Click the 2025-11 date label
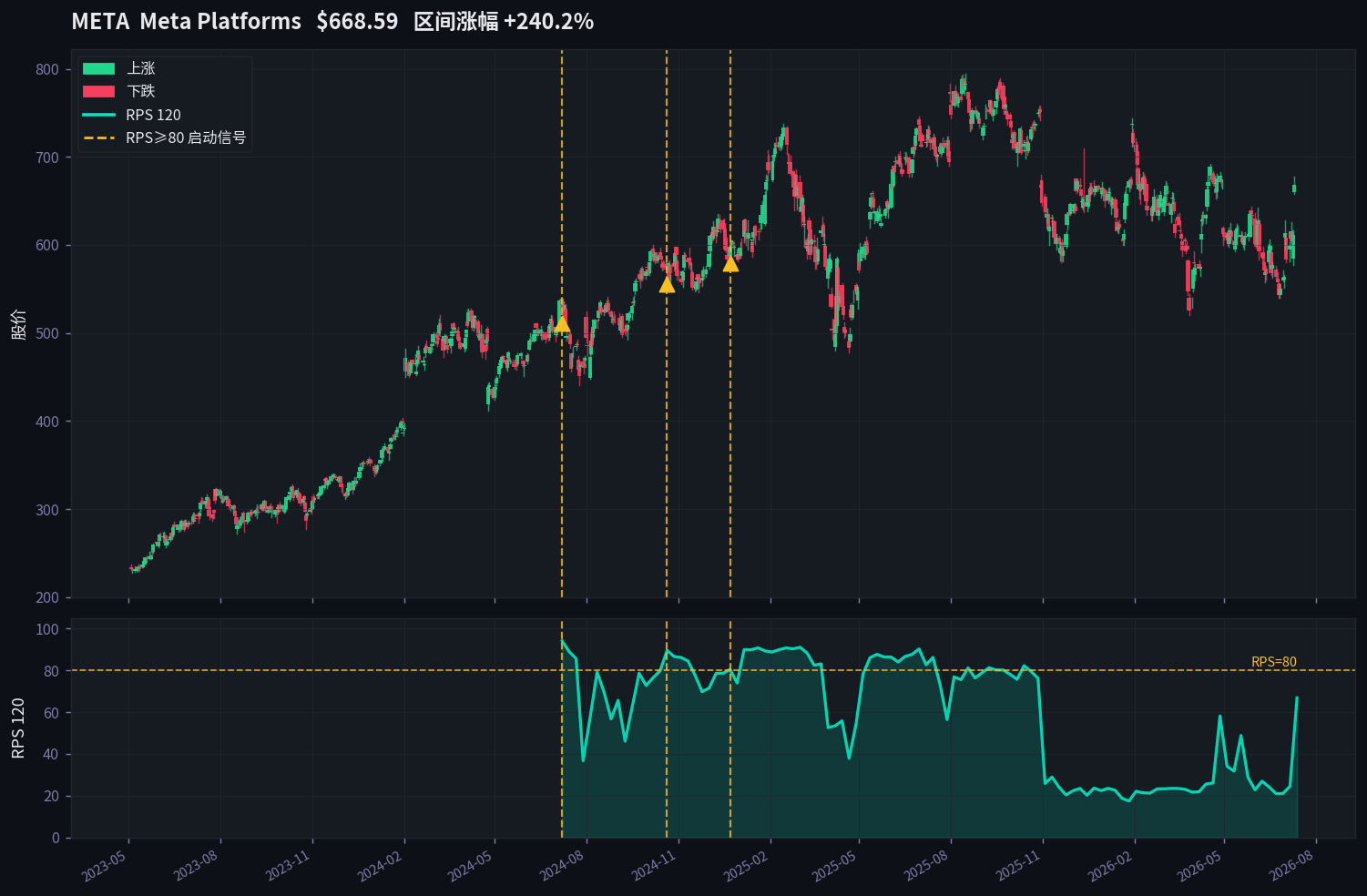The image size is (1367, 896). click(x=1018, y=866)
